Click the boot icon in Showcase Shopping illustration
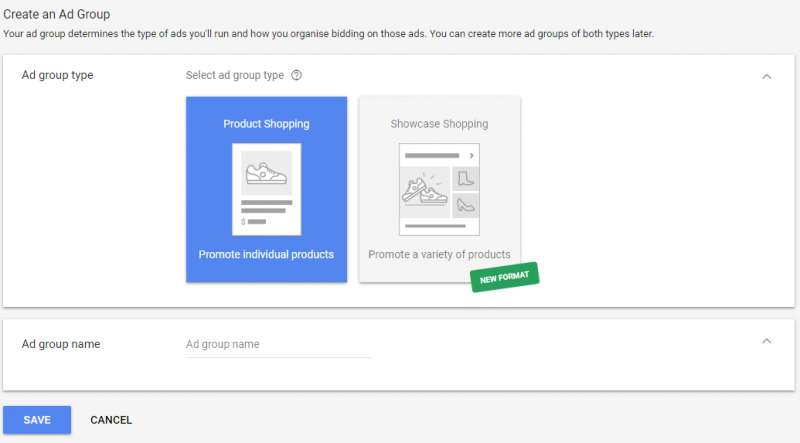Screen dimensions: 800x443 point(465,179)
